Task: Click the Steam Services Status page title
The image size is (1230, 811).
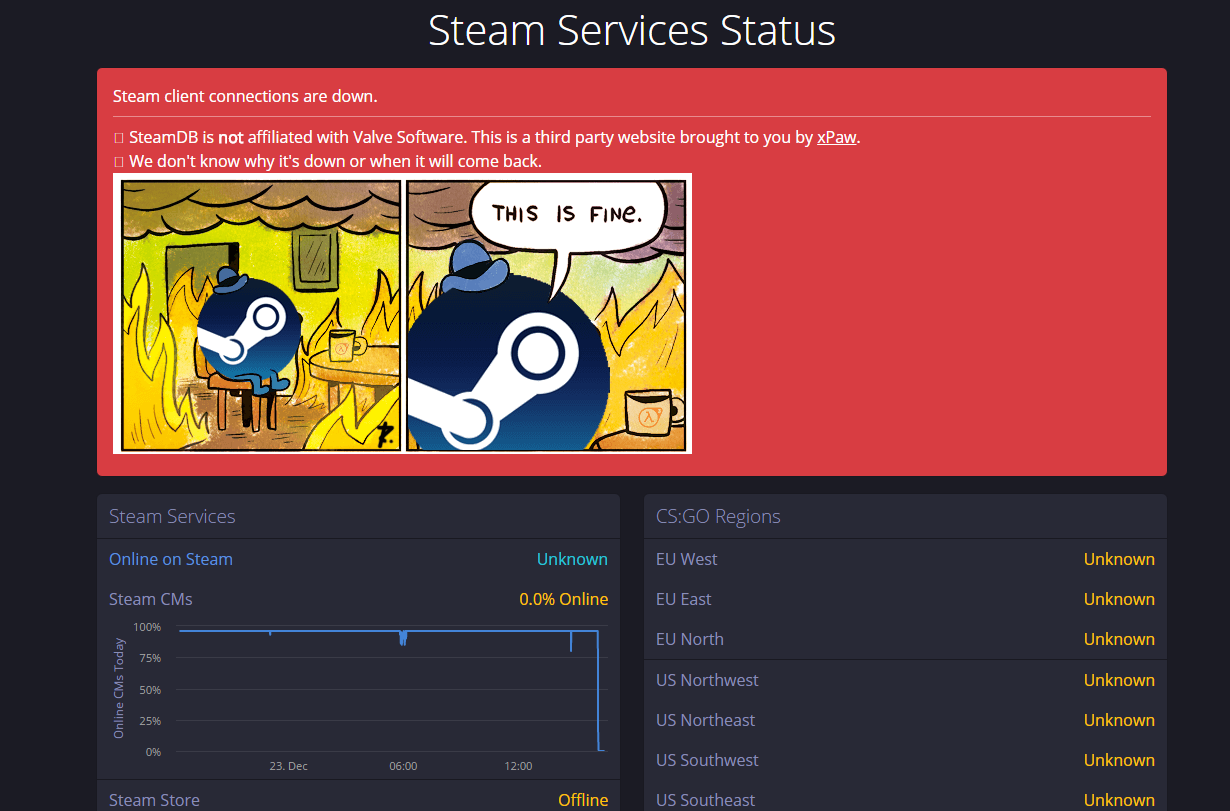Action: pos(632,30)
